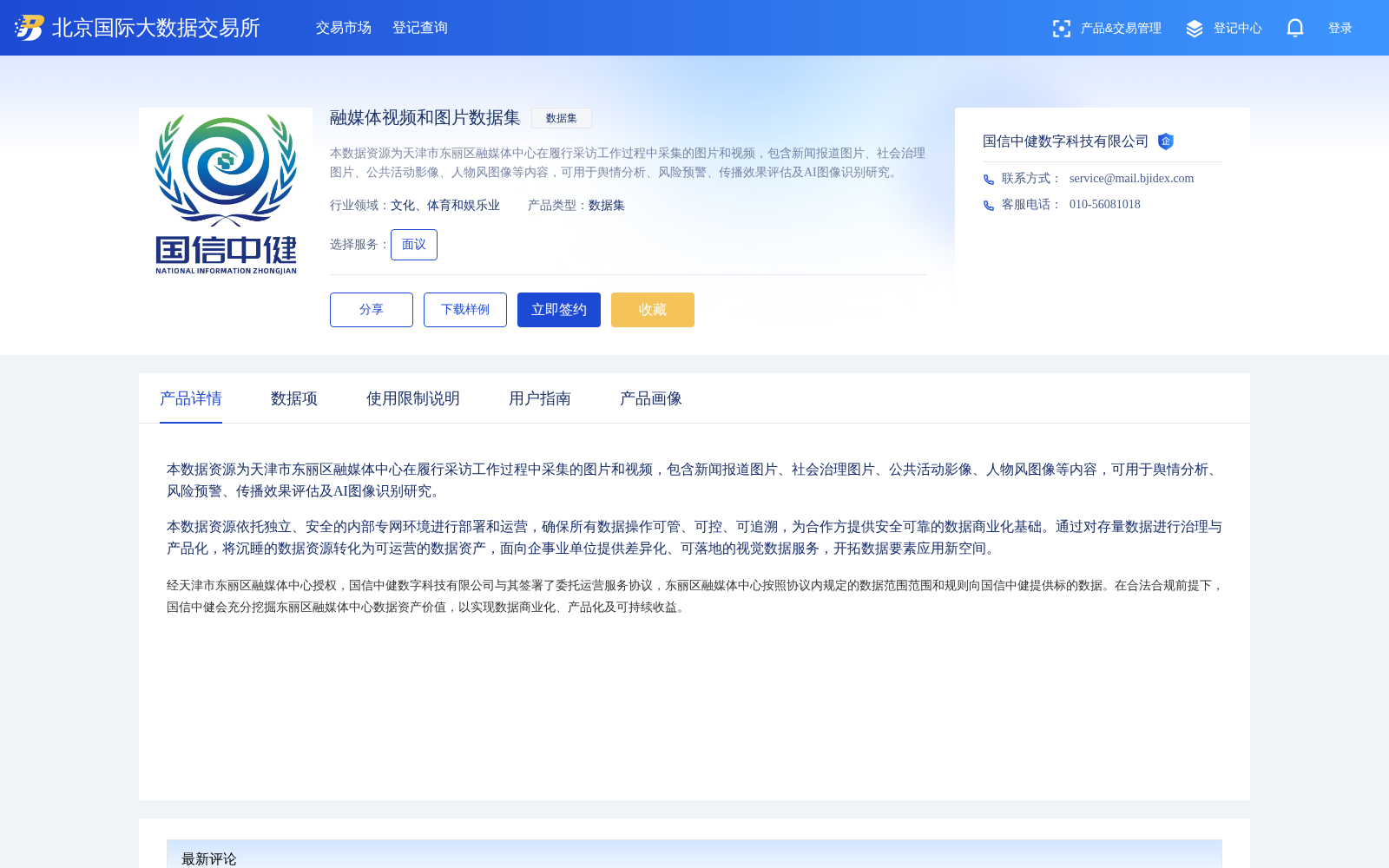Click the 北京国际大数据交易所 site title

pyautogui.click(x=156, y=28)
